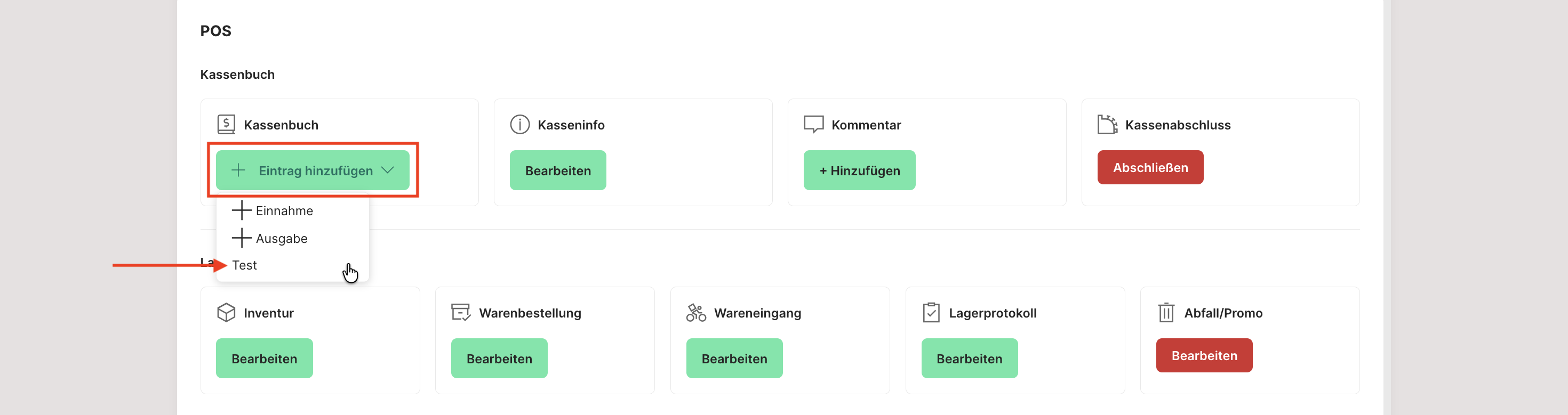Open Bearbeiten under Warenbestellung
This screenshot has width=1568, height=415.
(499, 359)
